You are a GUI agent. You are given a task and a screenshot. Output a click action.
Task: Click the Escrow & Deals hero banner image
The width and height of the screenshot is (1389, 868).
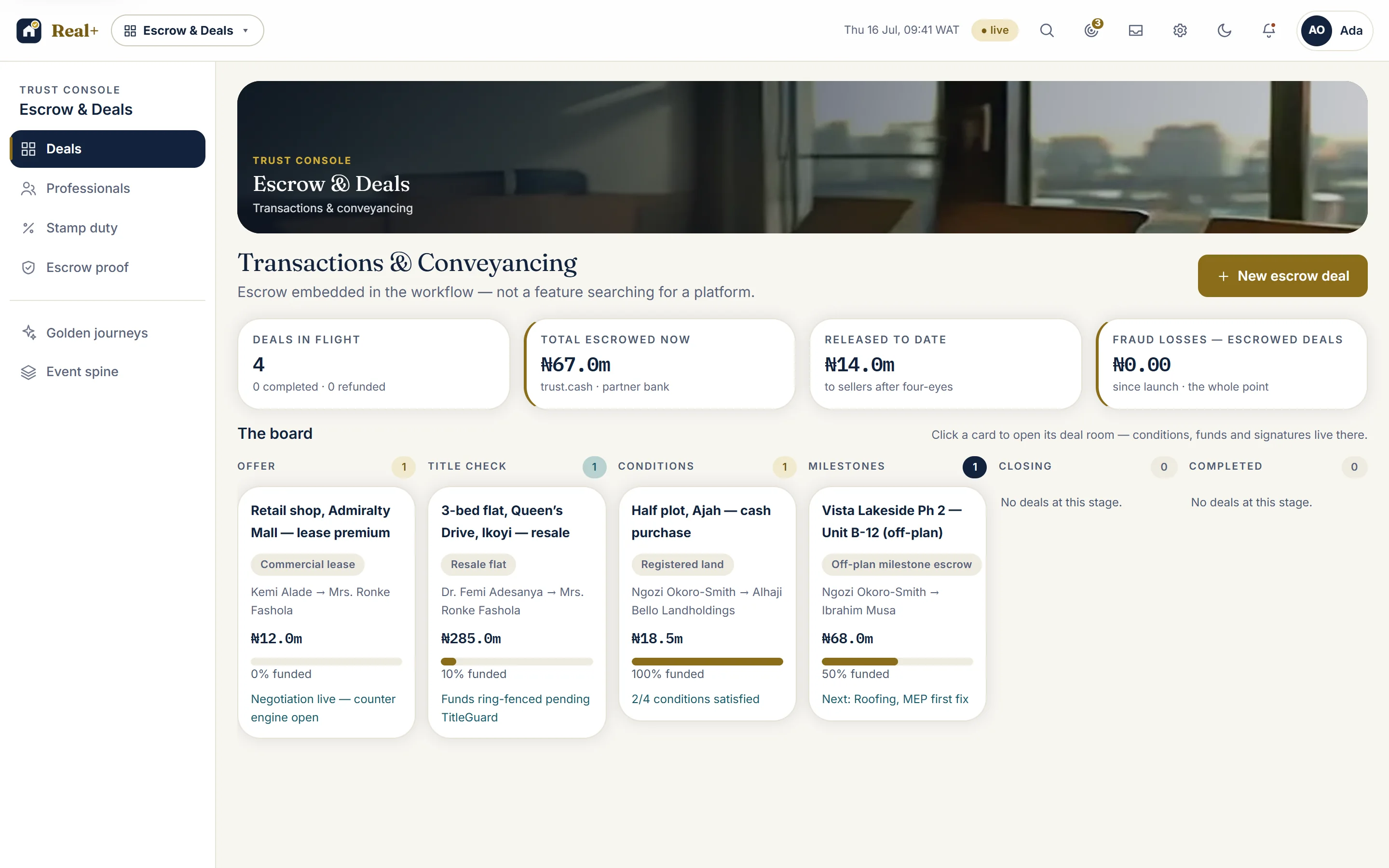(803, 157)
